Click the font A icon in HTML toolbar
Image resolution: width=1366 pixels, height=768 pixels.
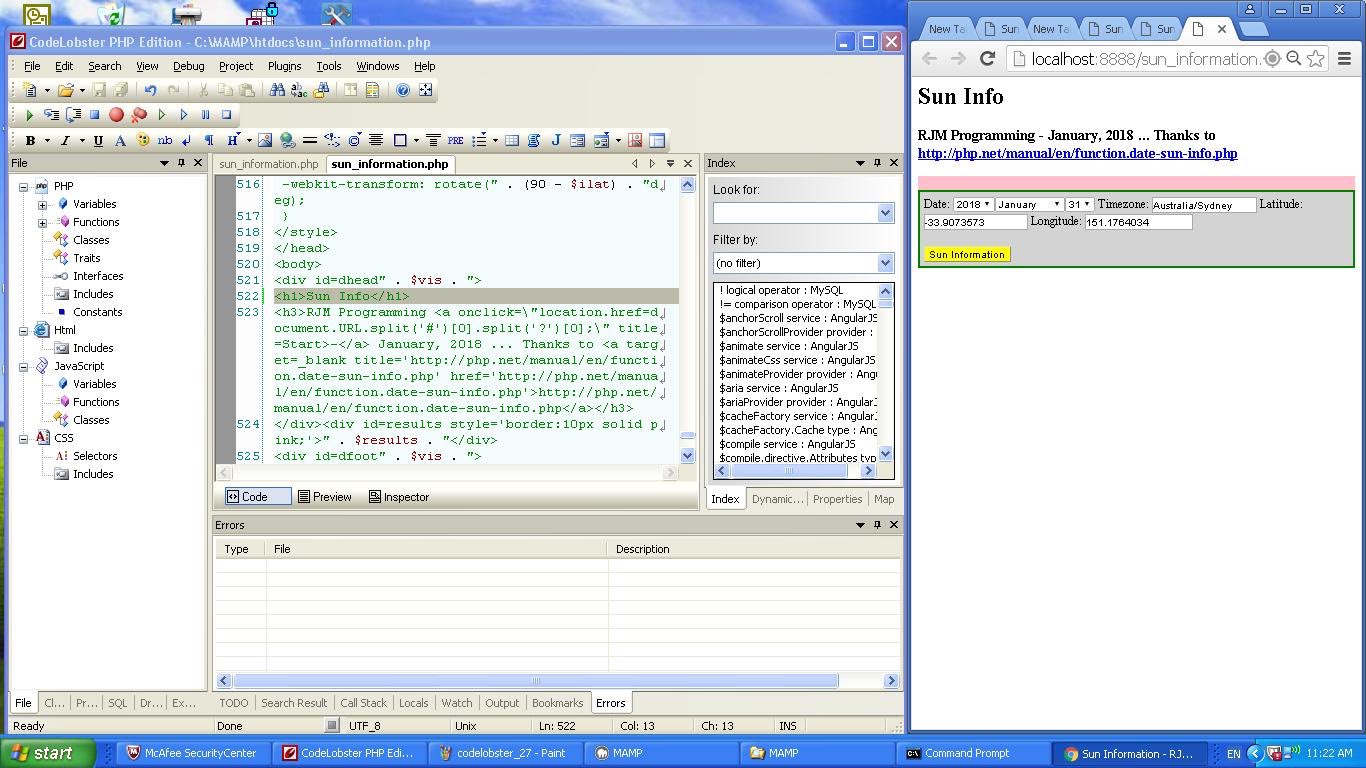tap(120, 140)
